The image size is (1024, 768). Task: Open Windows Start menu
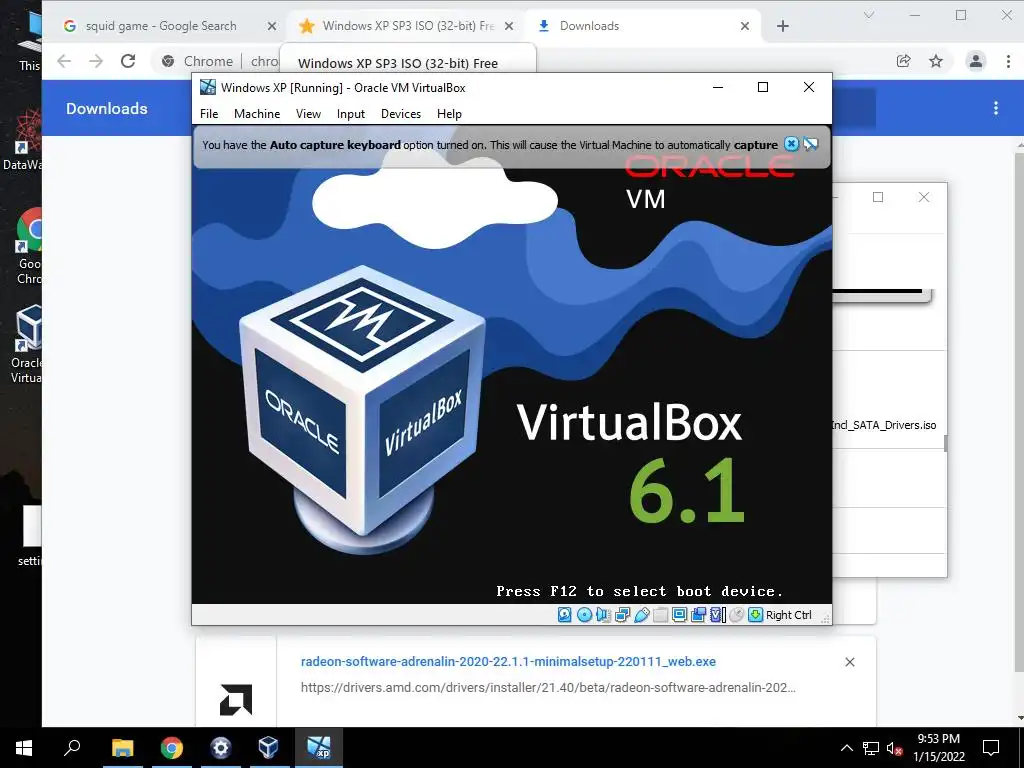[24, 748]
